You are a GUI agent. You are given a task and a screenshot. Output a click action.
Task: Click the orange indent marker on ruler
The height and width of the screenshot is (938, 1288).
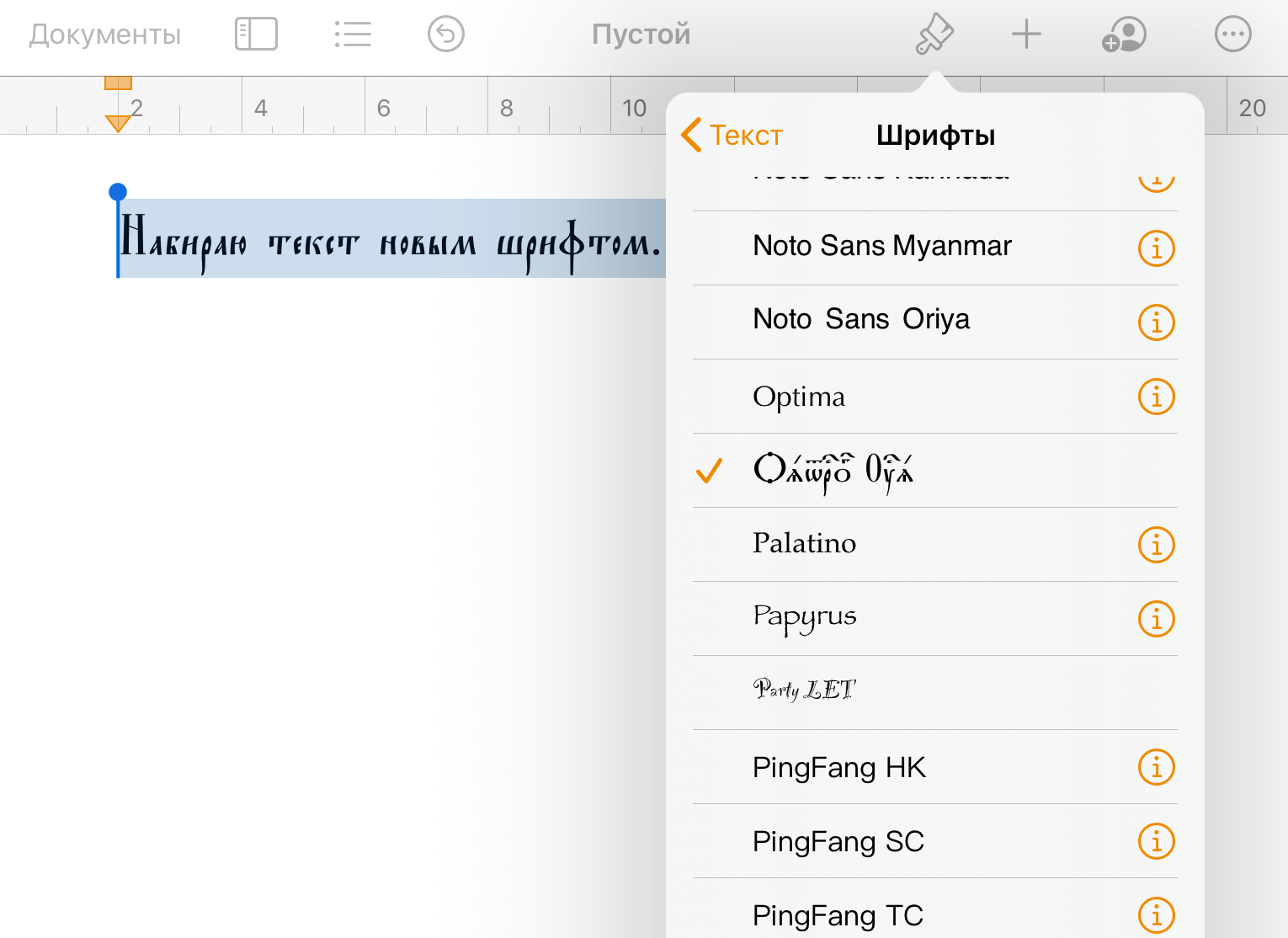tap(118, 123)
